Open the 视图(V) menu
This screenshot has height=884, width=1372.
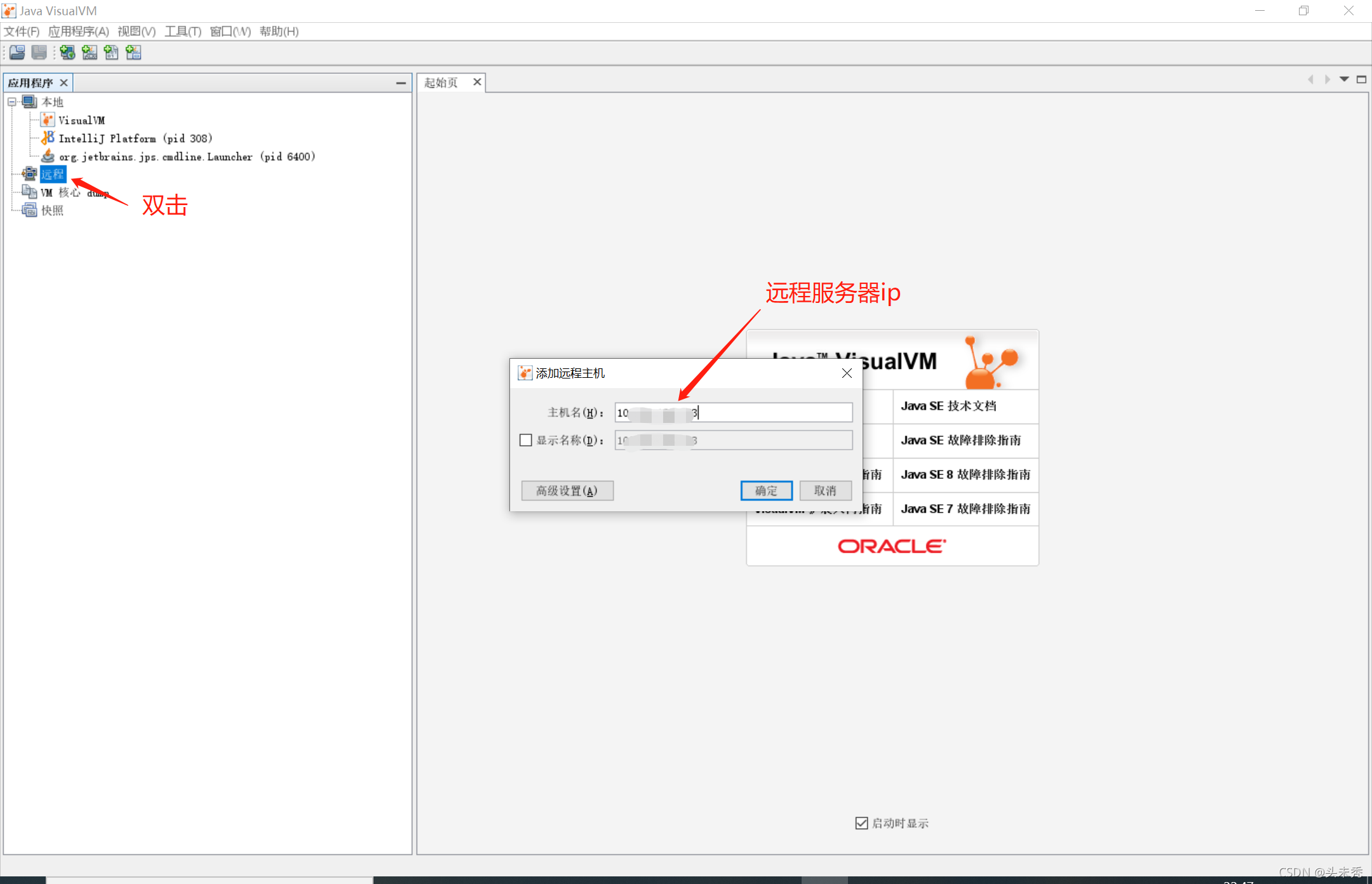click(137, 31)
